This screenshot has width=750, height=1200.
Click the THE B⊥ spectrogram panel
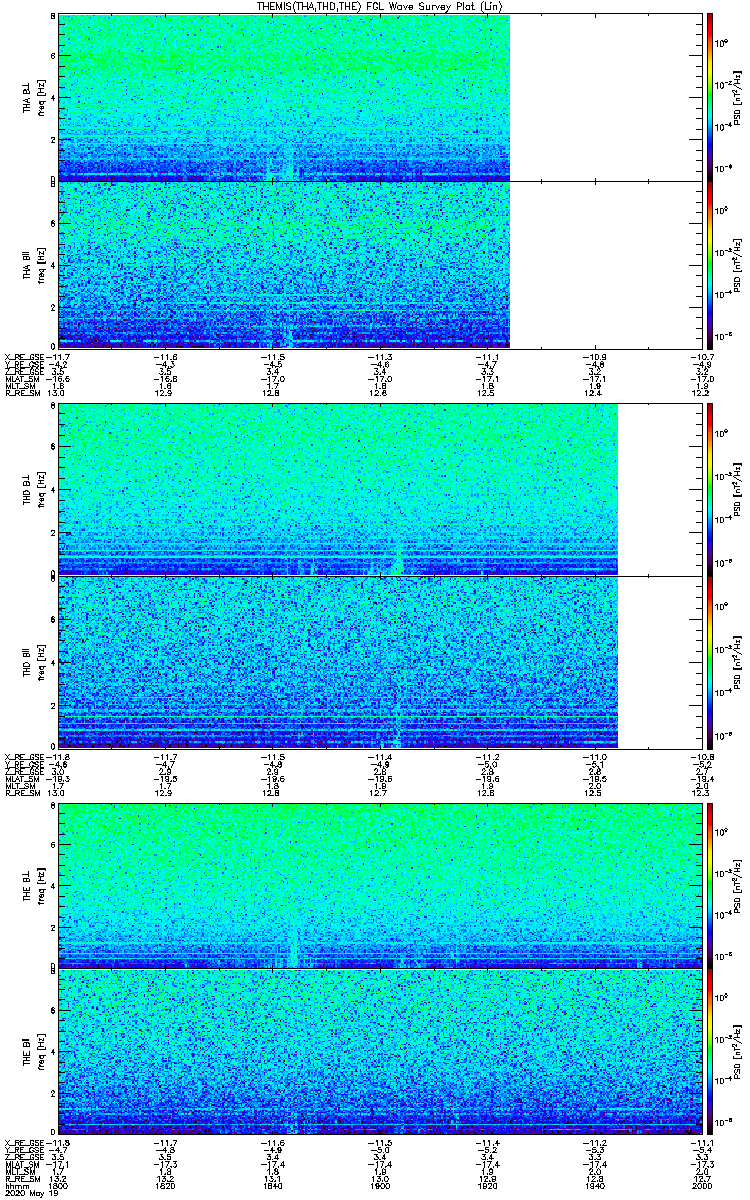click(x=379, y=885)
